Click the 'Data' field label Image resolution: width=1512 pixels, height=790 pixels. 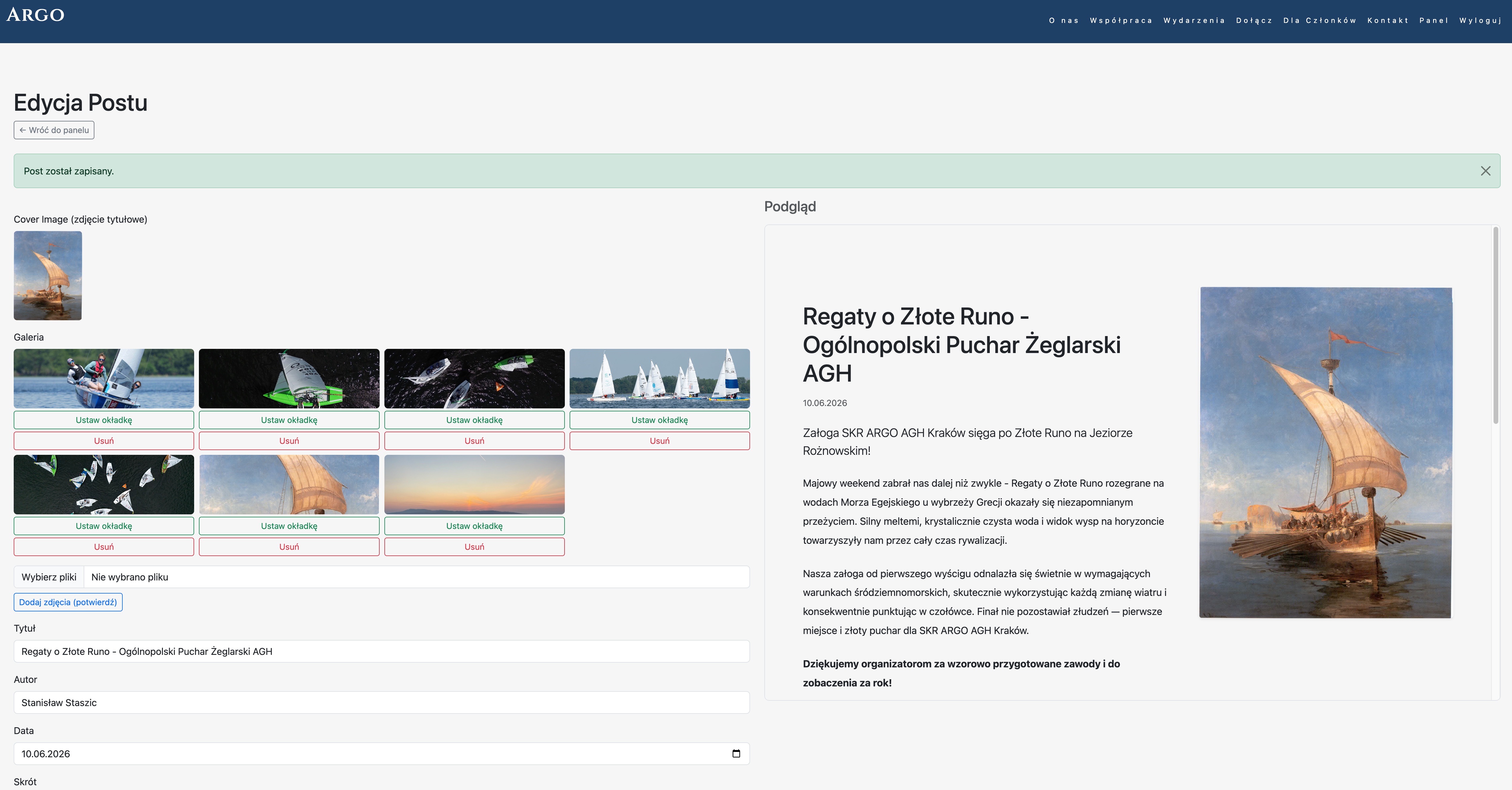tap(24, 731)
